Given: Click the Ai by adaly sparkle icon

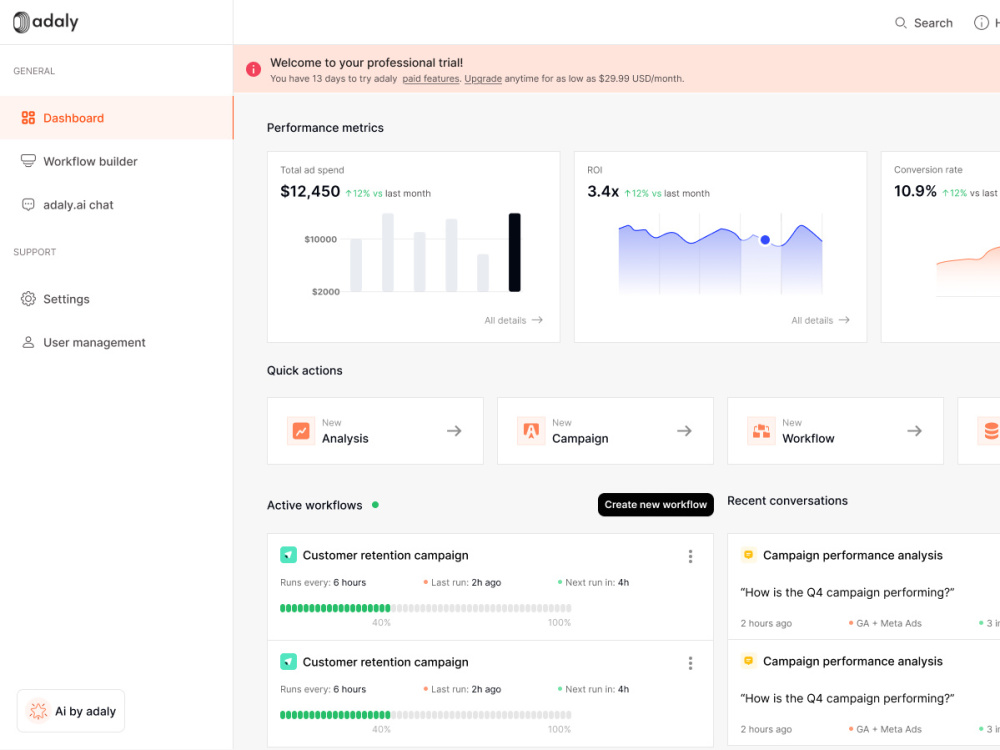Looking at the screenshot, I should 38,711.
